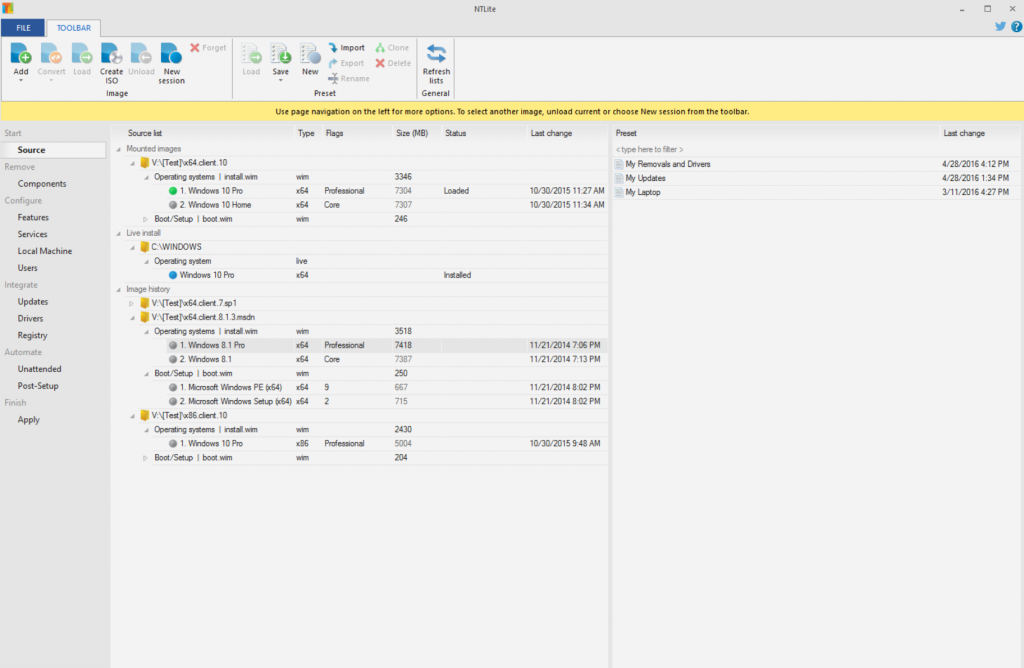Click the Add image icon
This screenshot has height=668, width=1024.
pos(21,53)
